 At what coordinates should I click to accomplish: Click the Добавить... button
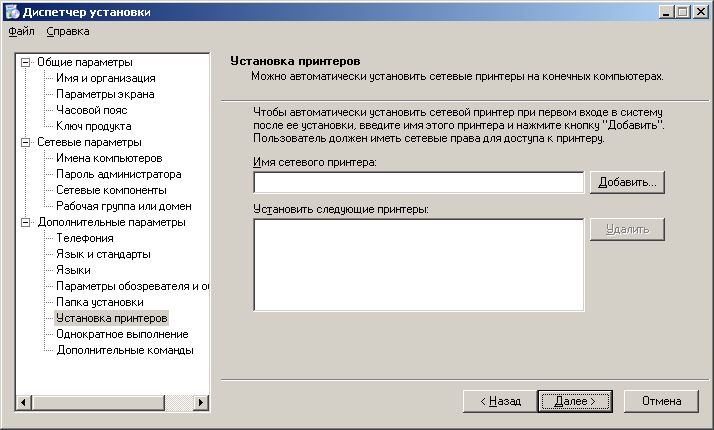627,183
